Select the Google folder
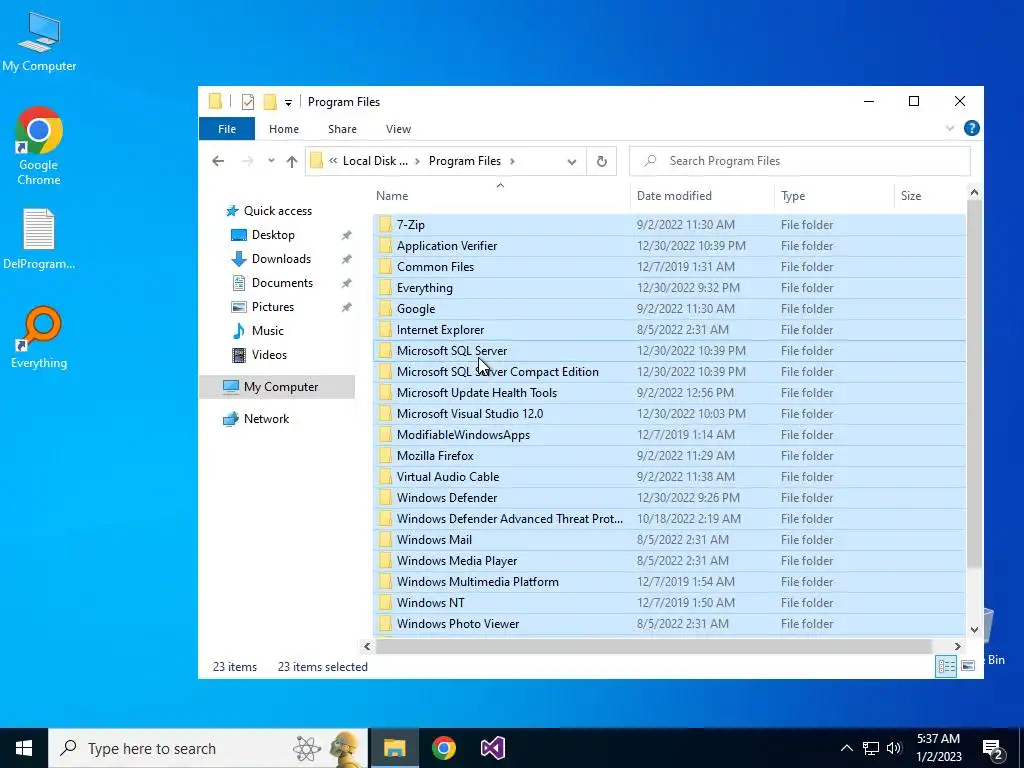Viewport: 1024px width, 768px height. coord(669,308)
